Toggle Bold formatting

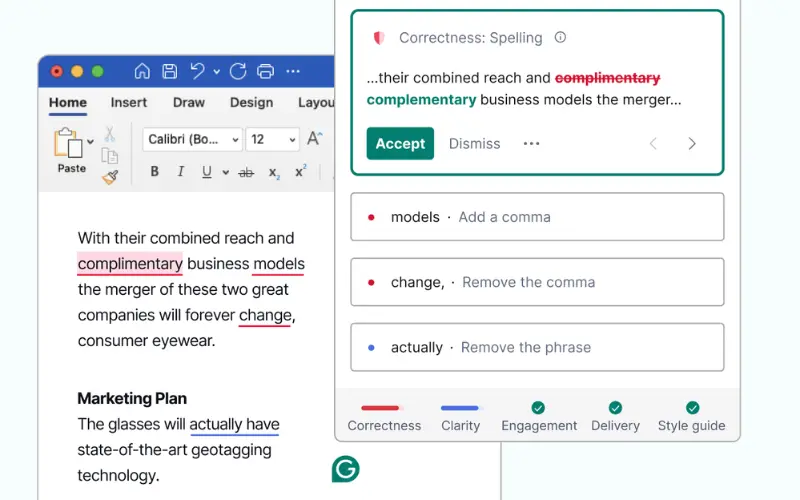[155, 172]
